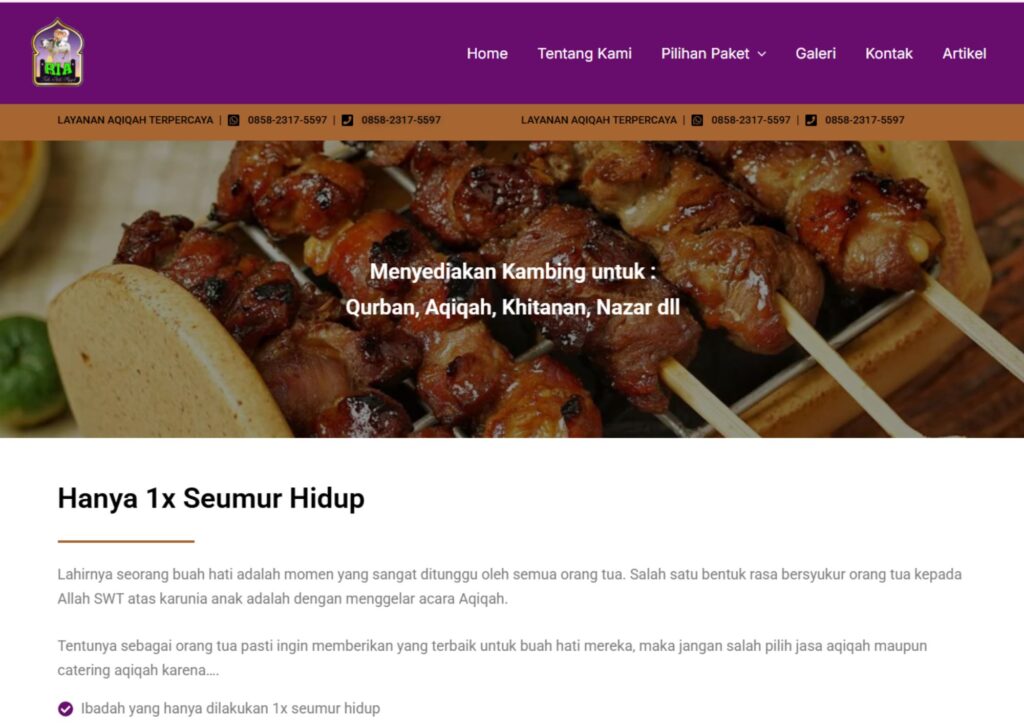The image size is (1024, 724).
Task: Click the first WhatsApp icon in the orange bar
Action: 234,120
